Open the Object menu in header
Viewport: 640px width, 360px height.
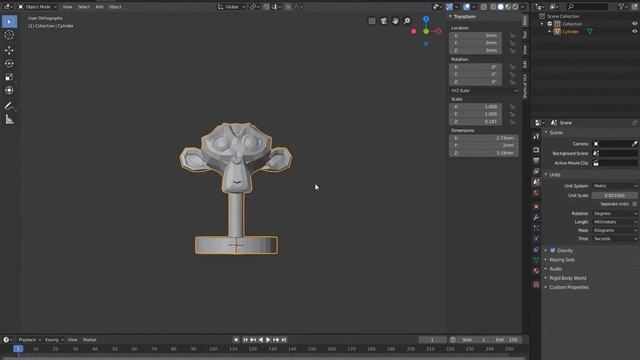115,7
